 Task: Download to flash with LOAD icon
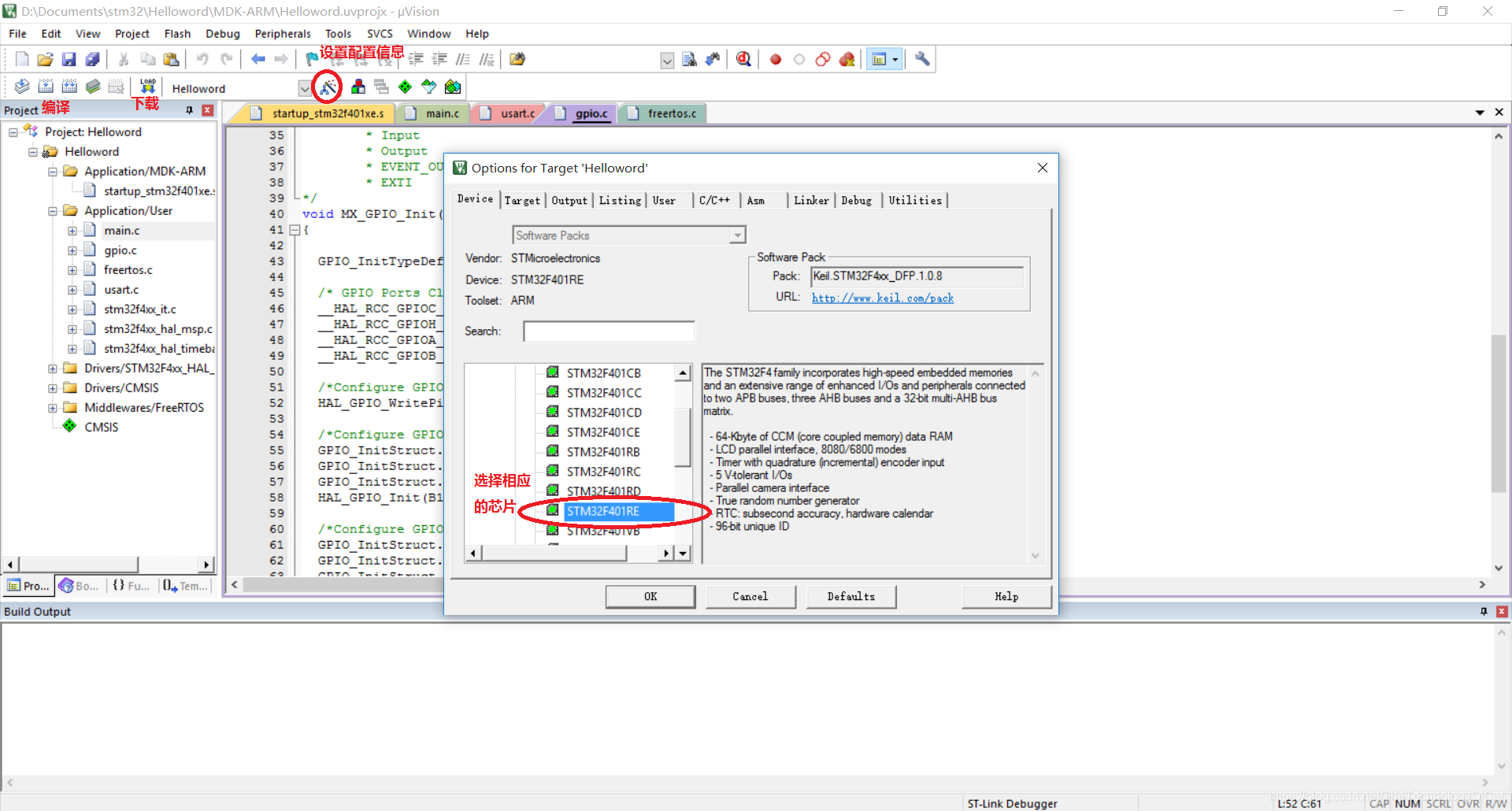(147, 87)
